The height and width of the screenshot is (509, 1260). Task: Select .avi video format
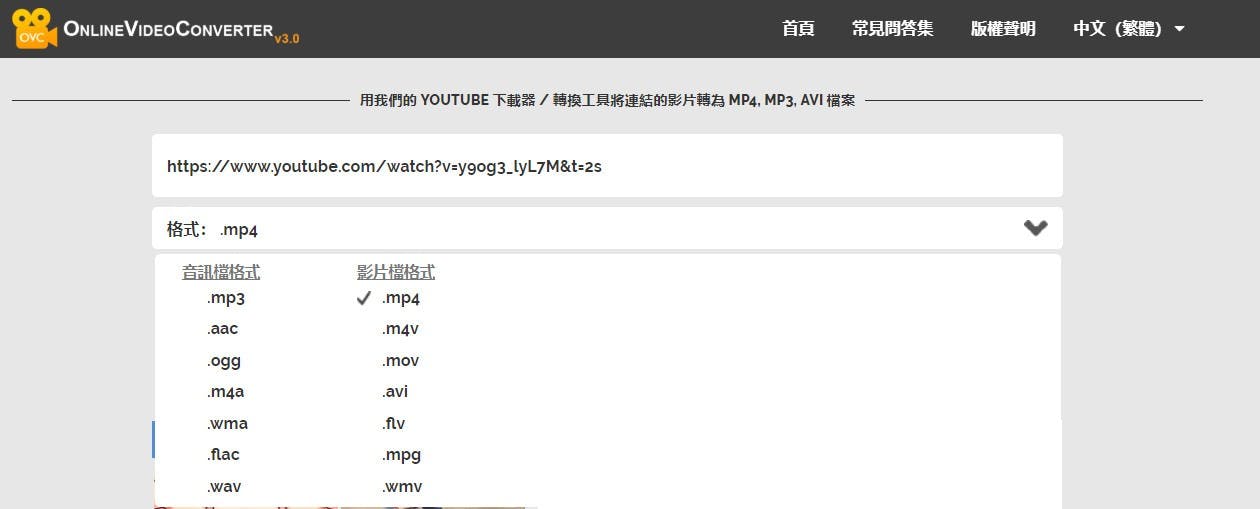395,392
